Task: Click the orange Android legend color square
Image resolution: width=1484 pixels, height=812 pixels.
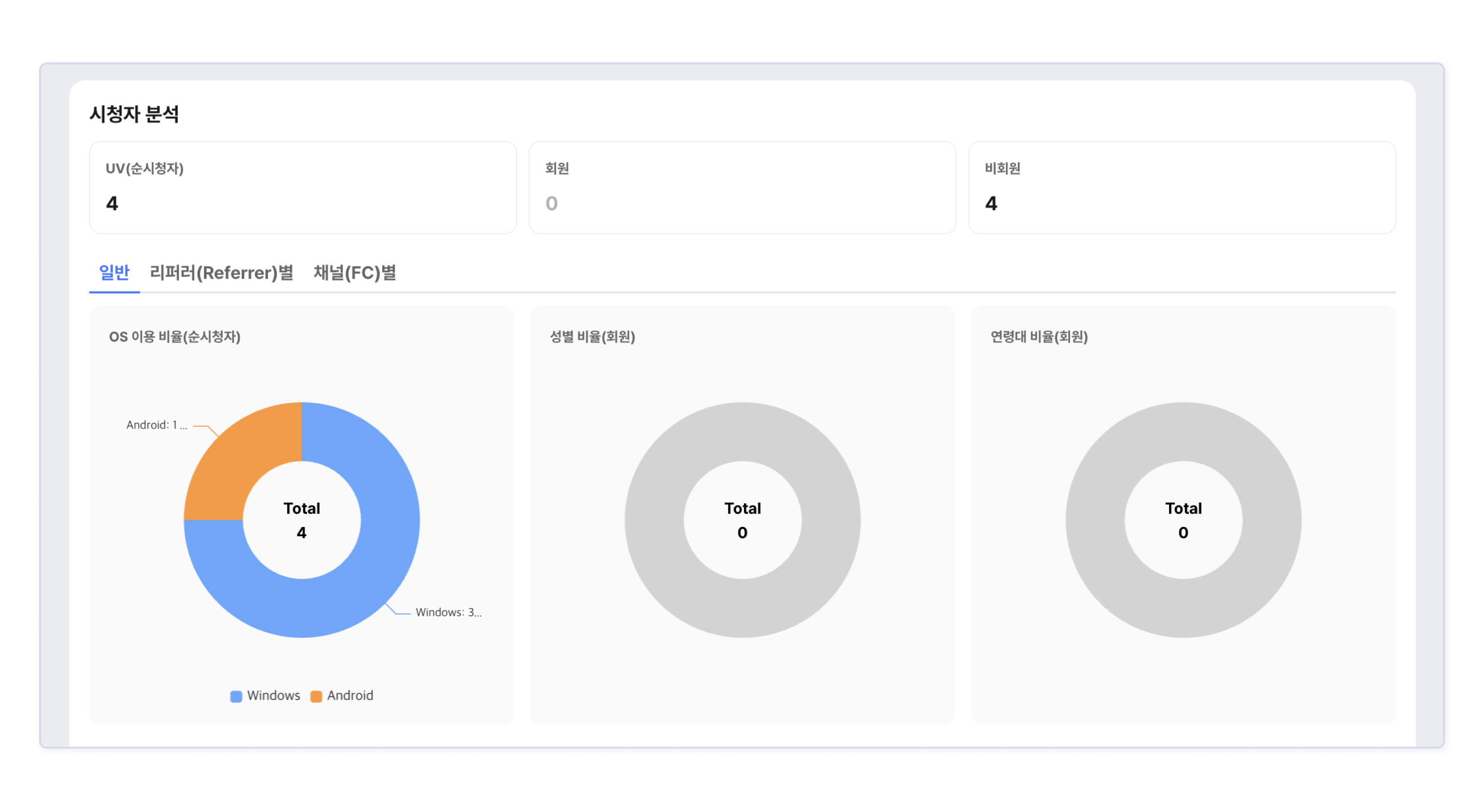Action: point(316,696)
